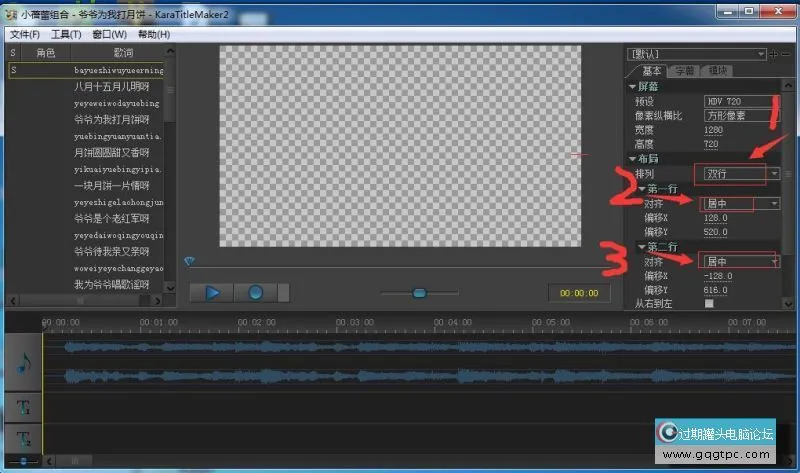
Task: Select the lyric line 八月十五月儿明呀
Action: coord(111,87)
